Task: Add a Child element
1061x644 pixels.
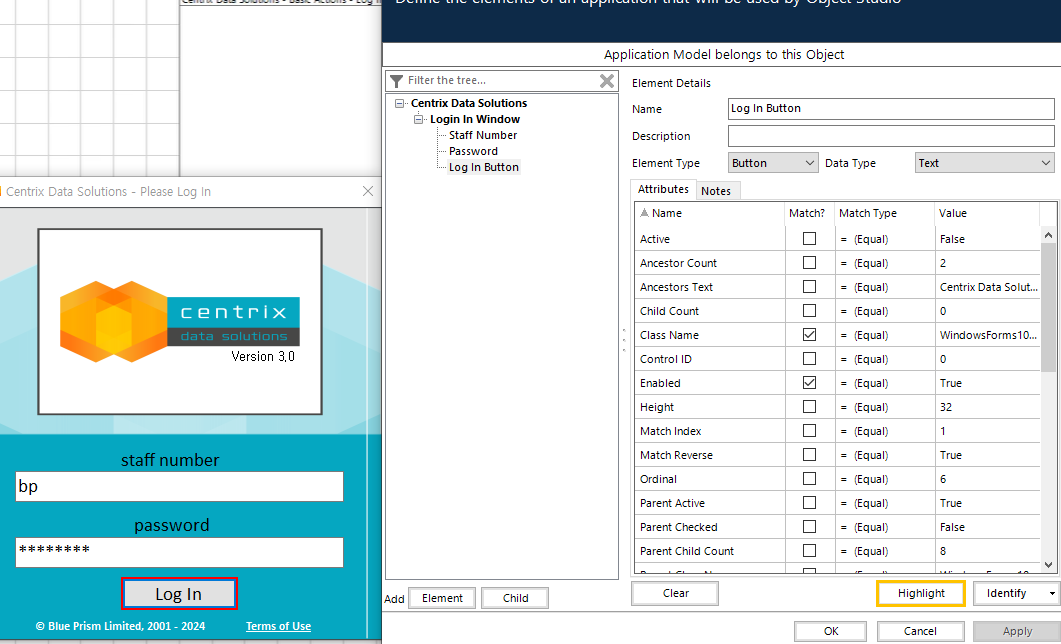Action: pyautogui.click(x=516, y=598)
